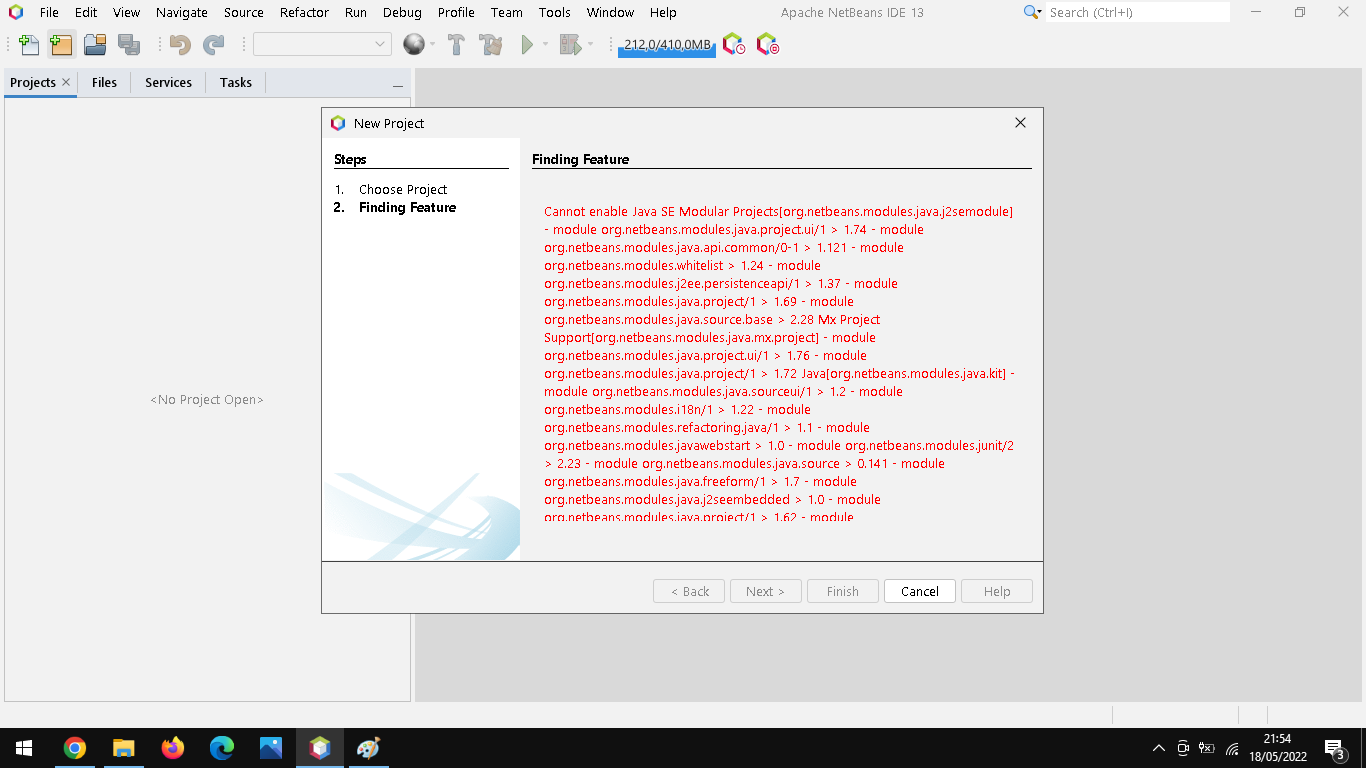Image resolution: width=1366 pixels, height=768 pixels.
Task: Click the Open Project toolbar icon
Action: tap(95, 44)
